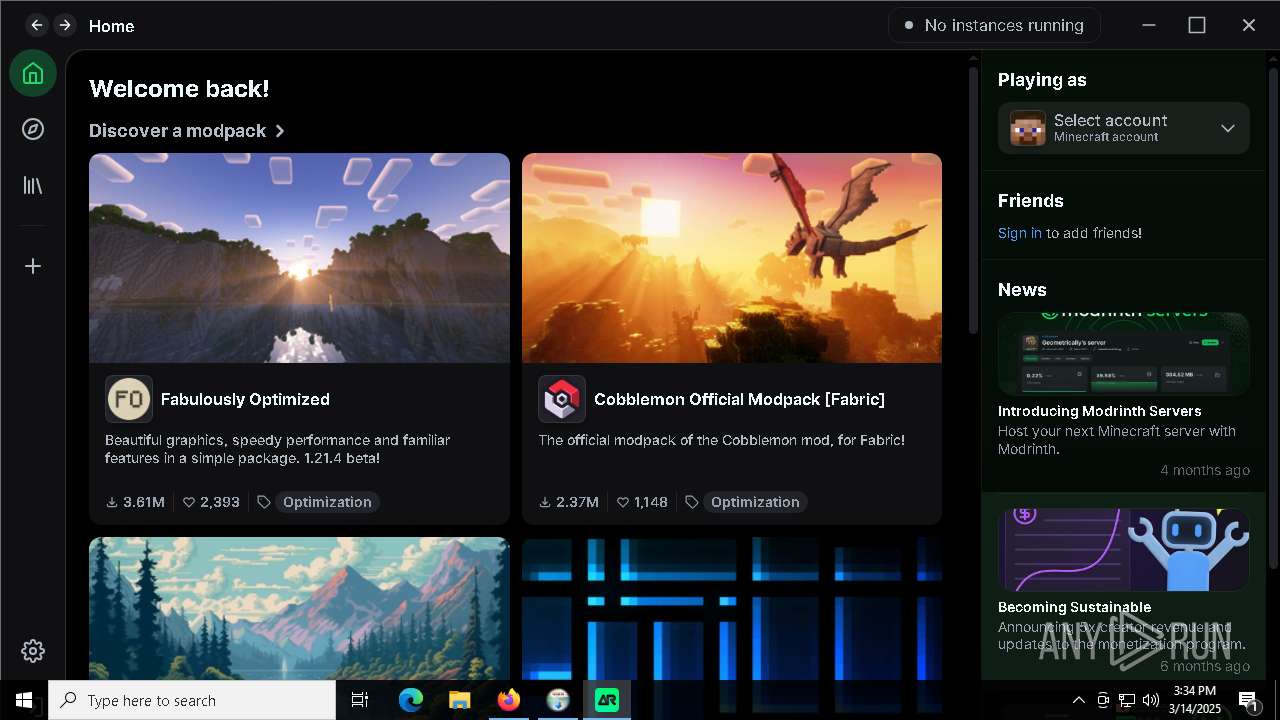Click the Welcome back! heading
Image resolution: width=1280 pixels, height=720 pixels.
click(x=179, y=89)
